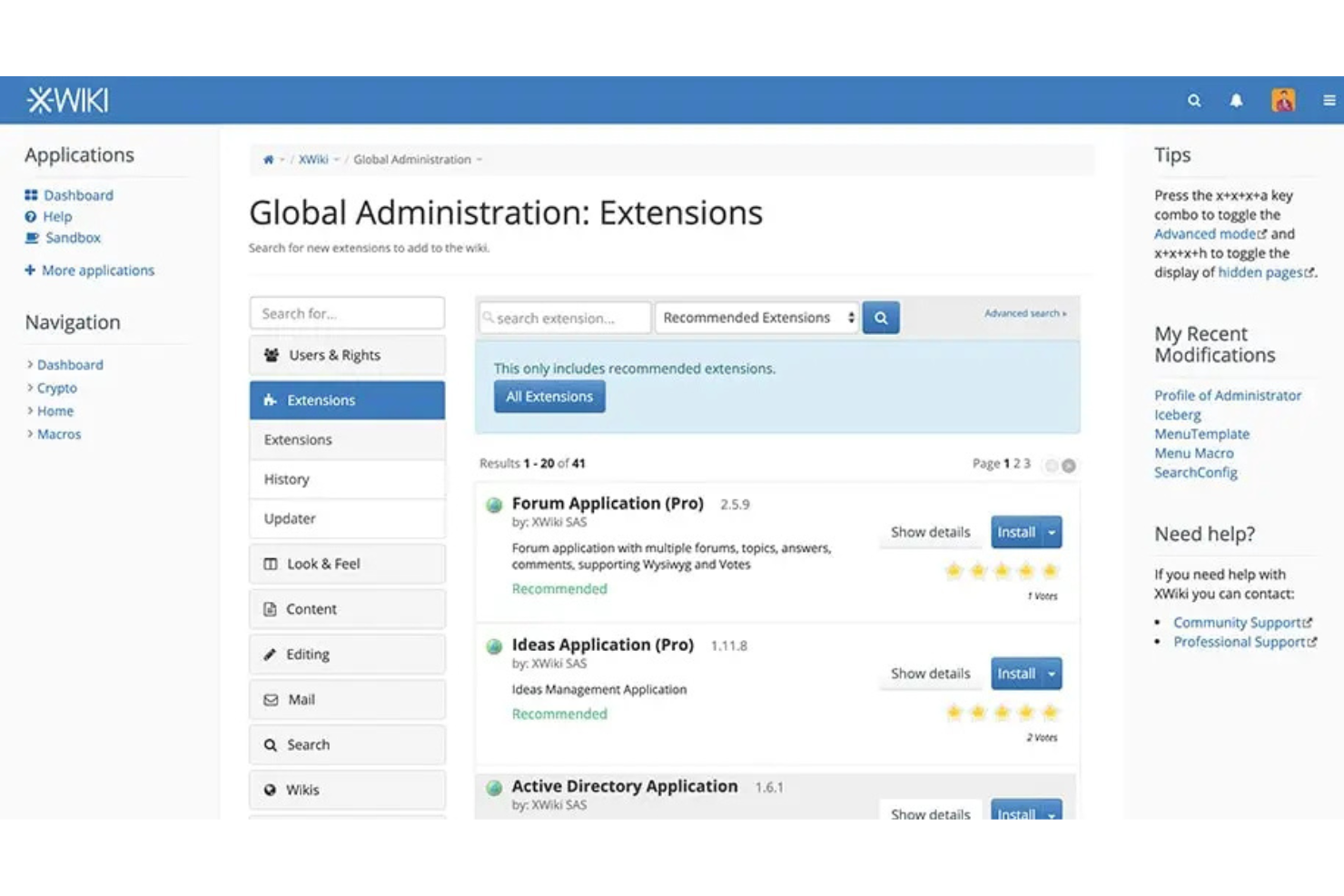Open the Recommended Extensions dropdown
This screenshot has height=896, width=1344.
coord(757,318)
